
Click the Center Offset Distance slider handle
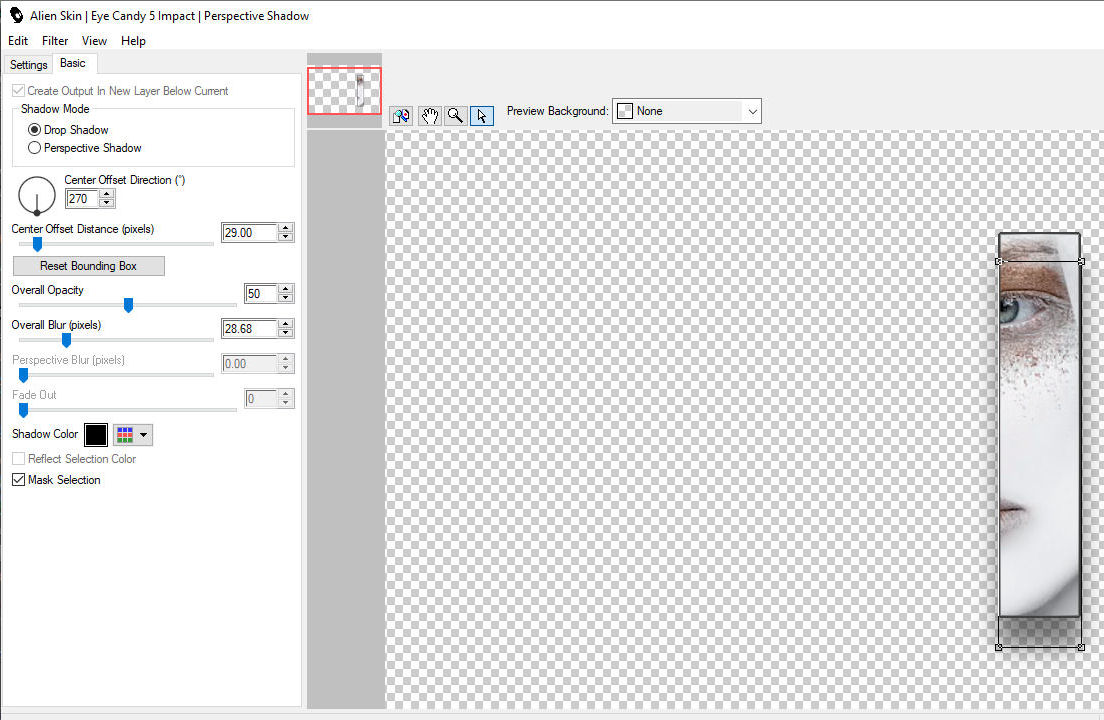[x=37, y=244]
